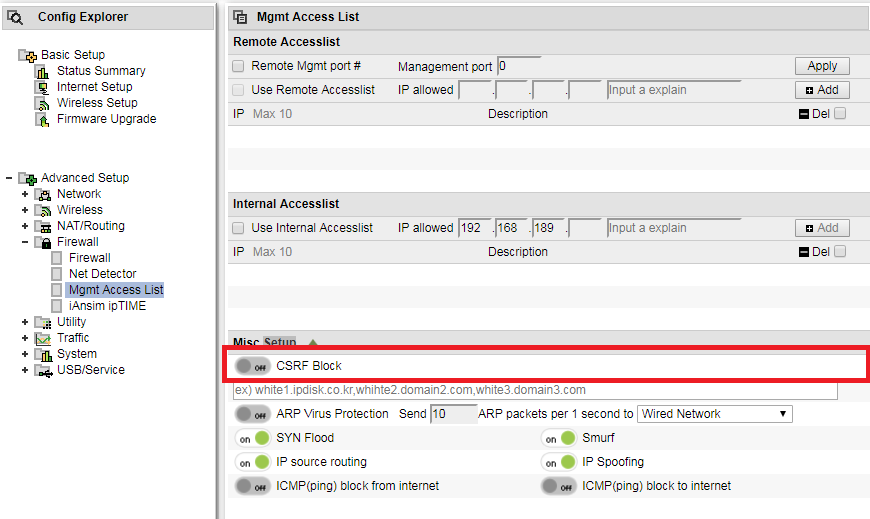Toggle the CSRF Block switch

tap(252, 366)
